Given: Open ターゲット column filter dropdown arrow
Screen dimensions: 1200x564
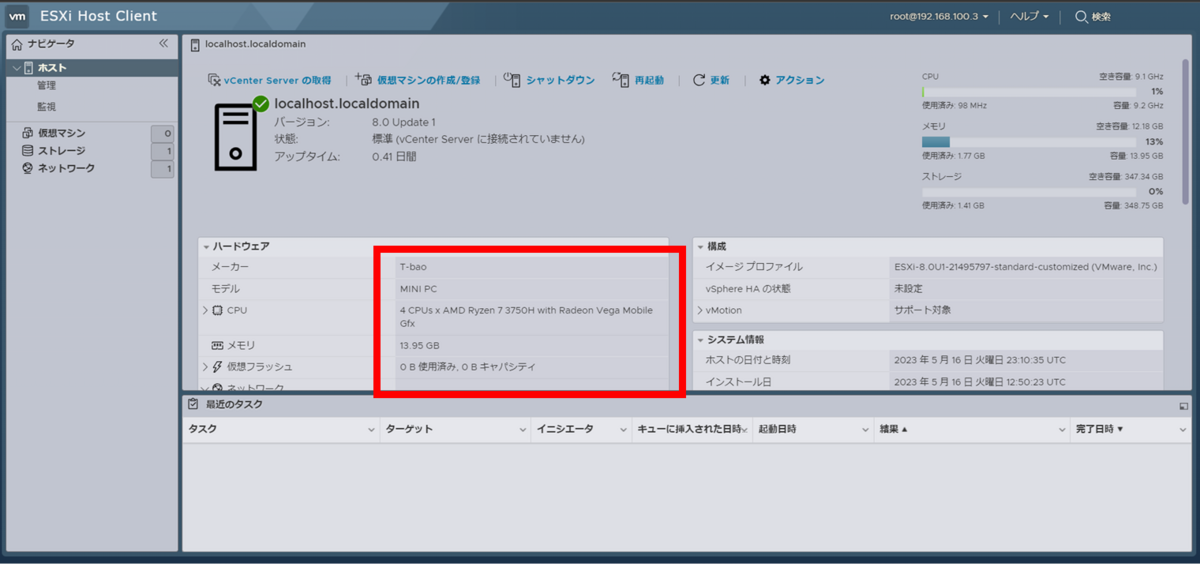Looking at the screenshot, I should point(523,430).
